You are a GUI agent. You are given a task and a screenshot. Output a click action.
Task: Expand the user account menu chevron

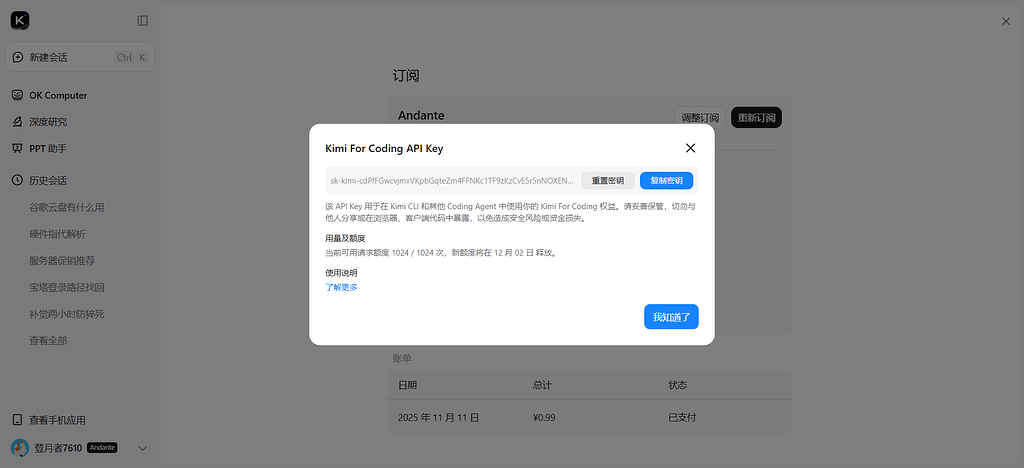click(x=142, y=448)
